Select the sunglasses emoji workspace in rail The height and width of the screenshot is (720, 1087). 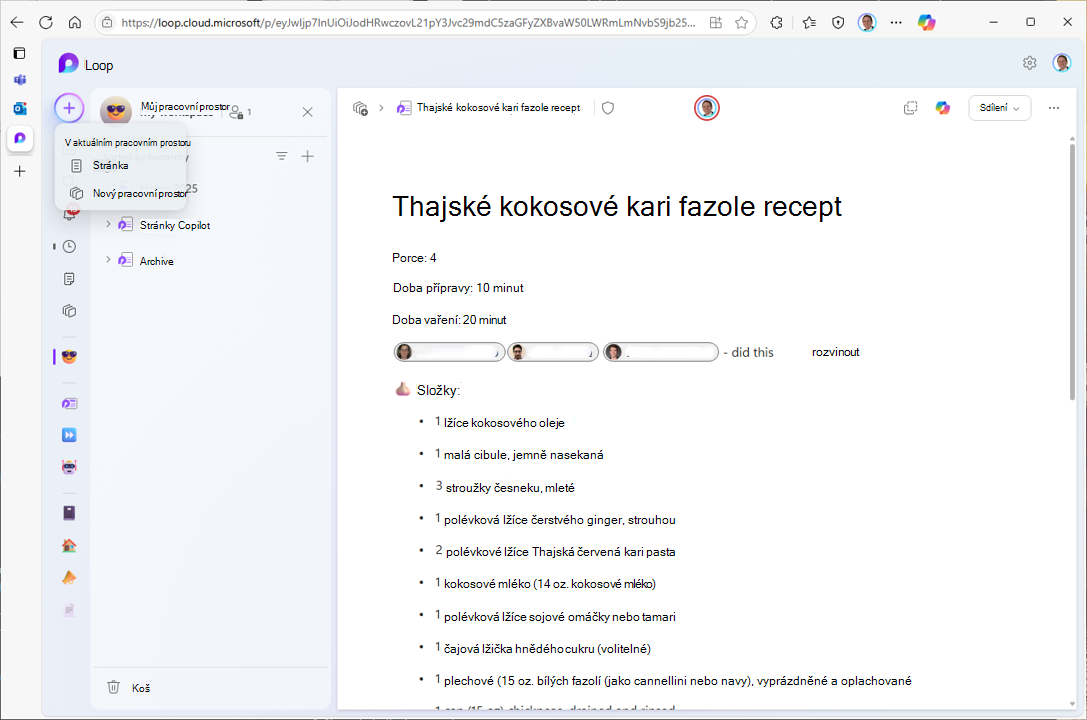coord(69,357)
